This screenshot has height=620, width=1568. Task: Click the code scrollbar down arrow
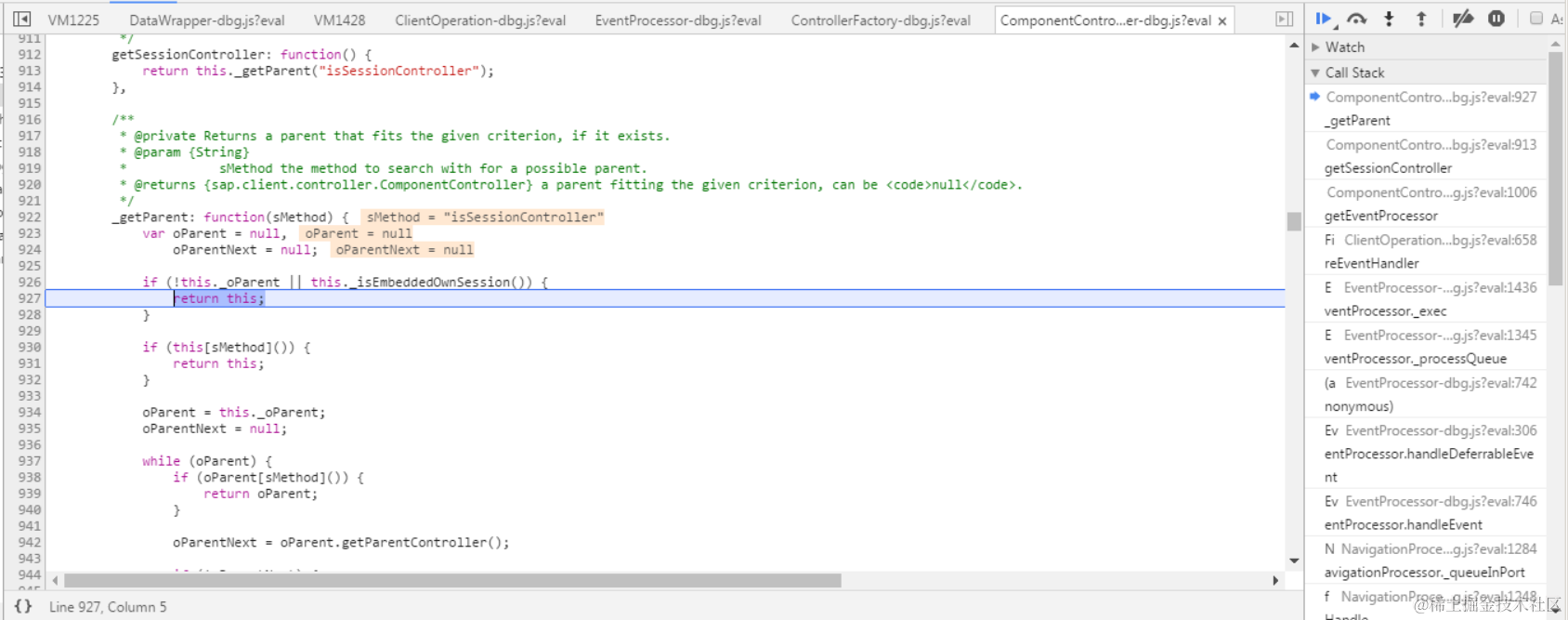click(1294, 561)
